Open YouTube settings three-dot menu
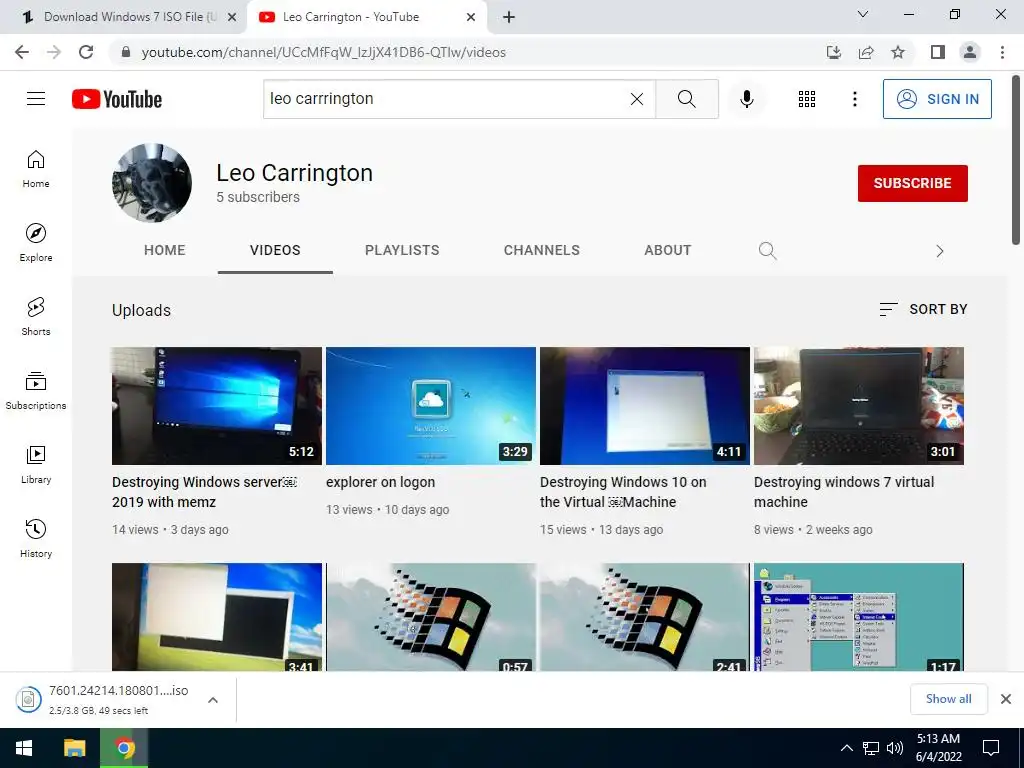The image size is (1024, 768). 854,99
